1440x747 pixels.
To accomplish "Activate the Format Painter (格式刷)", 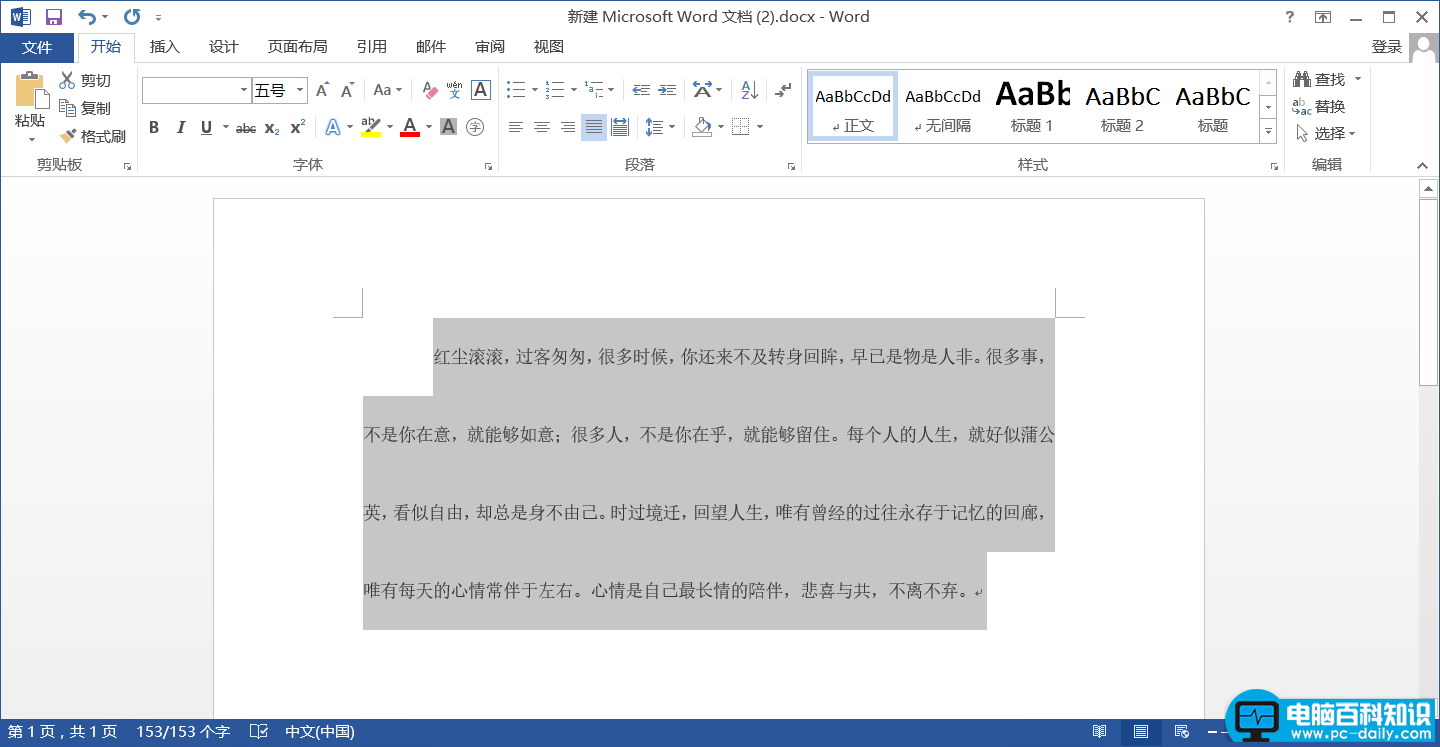I will click(x=92, y=136).
